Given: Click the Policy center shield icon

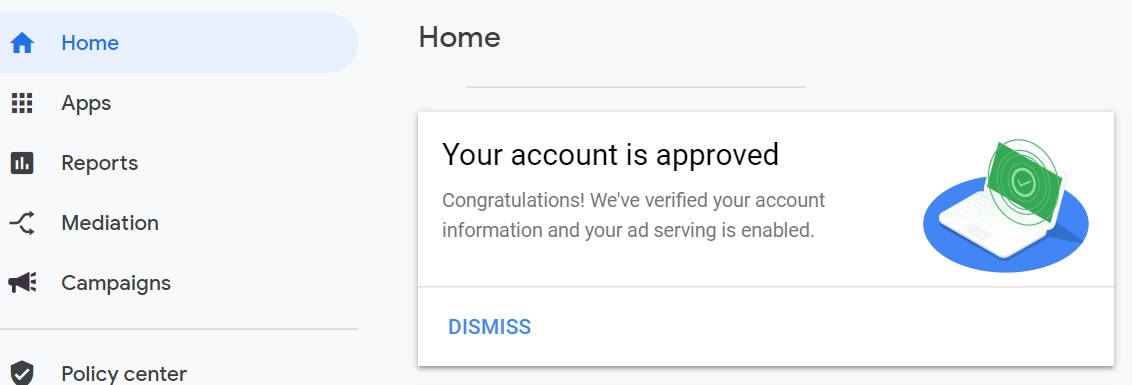Looking at the screenshot, I should pos(22,373).
